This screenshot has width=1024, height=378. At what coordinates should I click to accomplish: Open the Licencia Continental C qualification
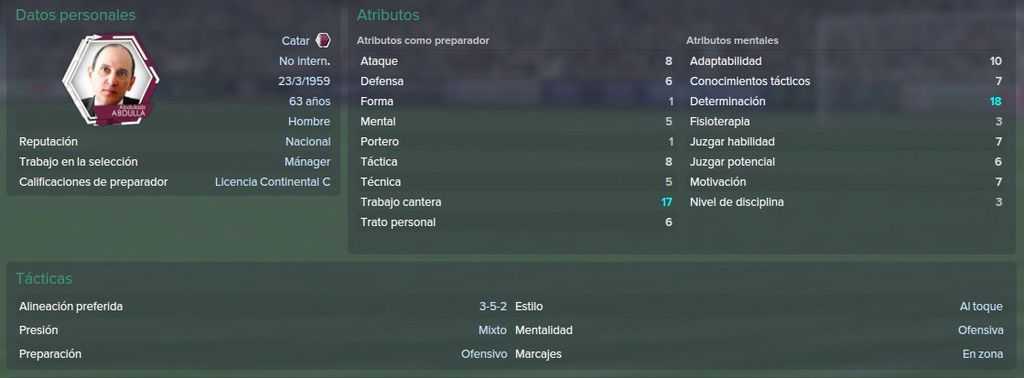pos(272,182)
